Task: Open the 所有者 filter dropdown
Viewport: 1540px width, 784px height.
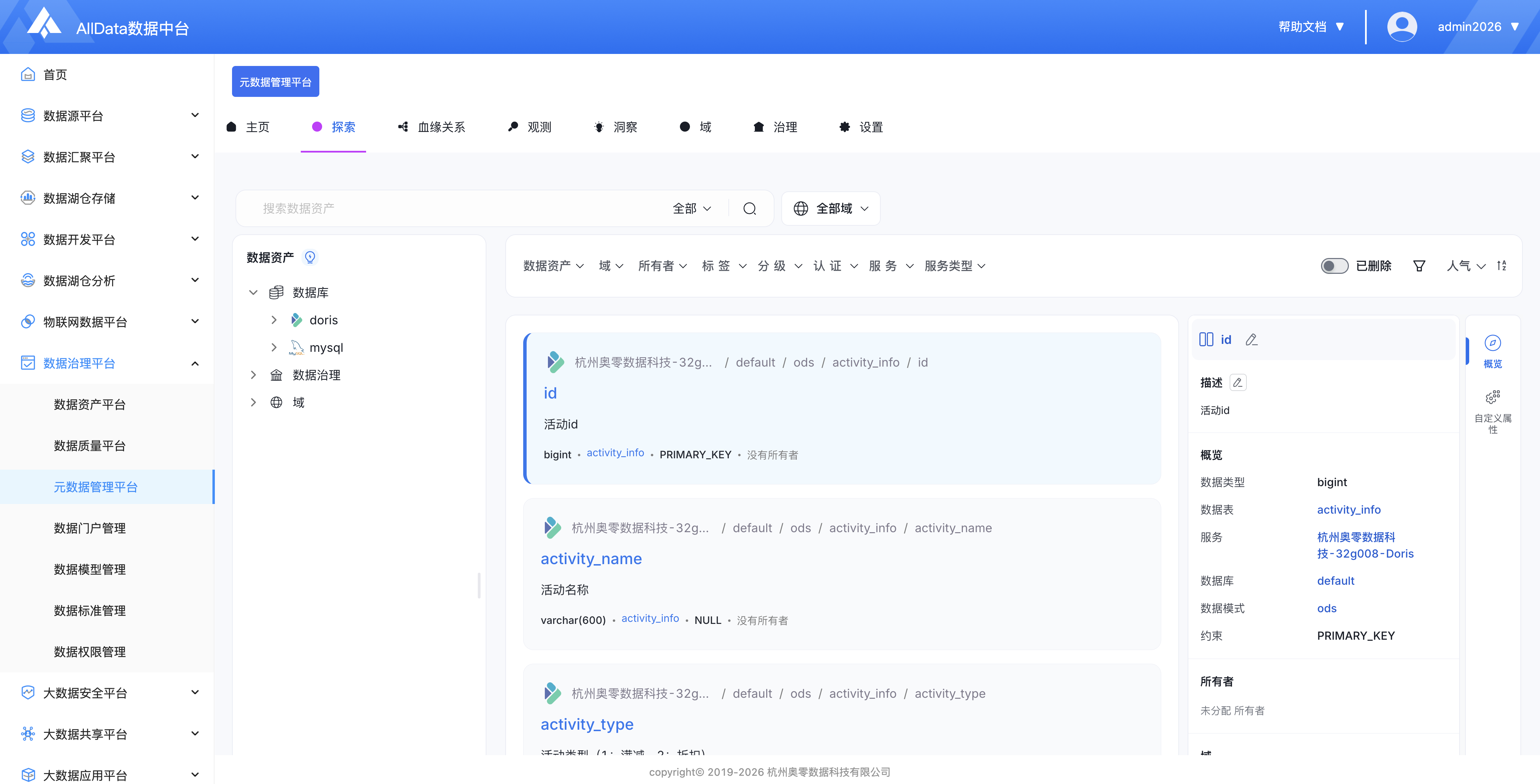Action: click(x=662, y=266)
